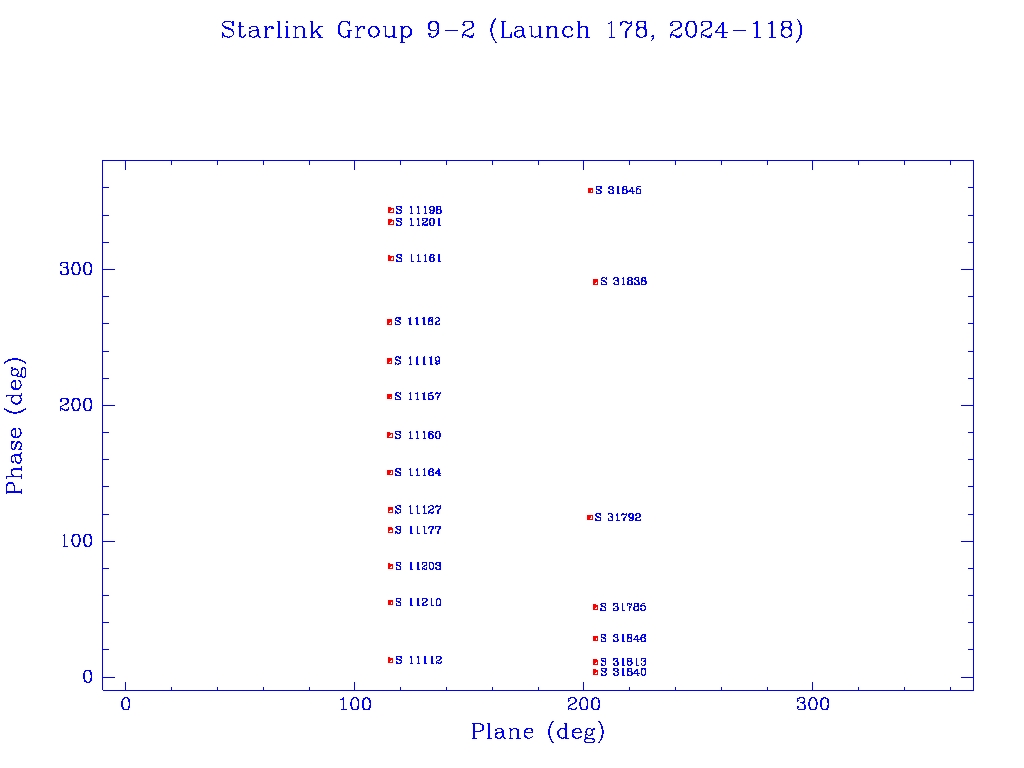Image resolution: width=1024 pixels, height=768 pixels.
Task: Select the 'S 31840' satellite label
Action: click(623, 673)
